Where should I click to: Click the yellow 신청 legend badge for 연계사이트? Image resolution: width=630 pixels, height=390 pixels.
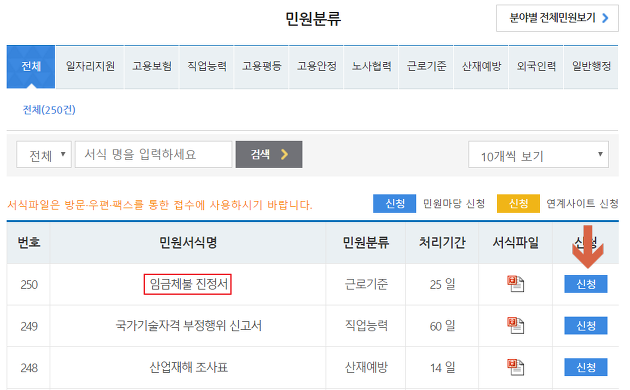coord(518,203)
